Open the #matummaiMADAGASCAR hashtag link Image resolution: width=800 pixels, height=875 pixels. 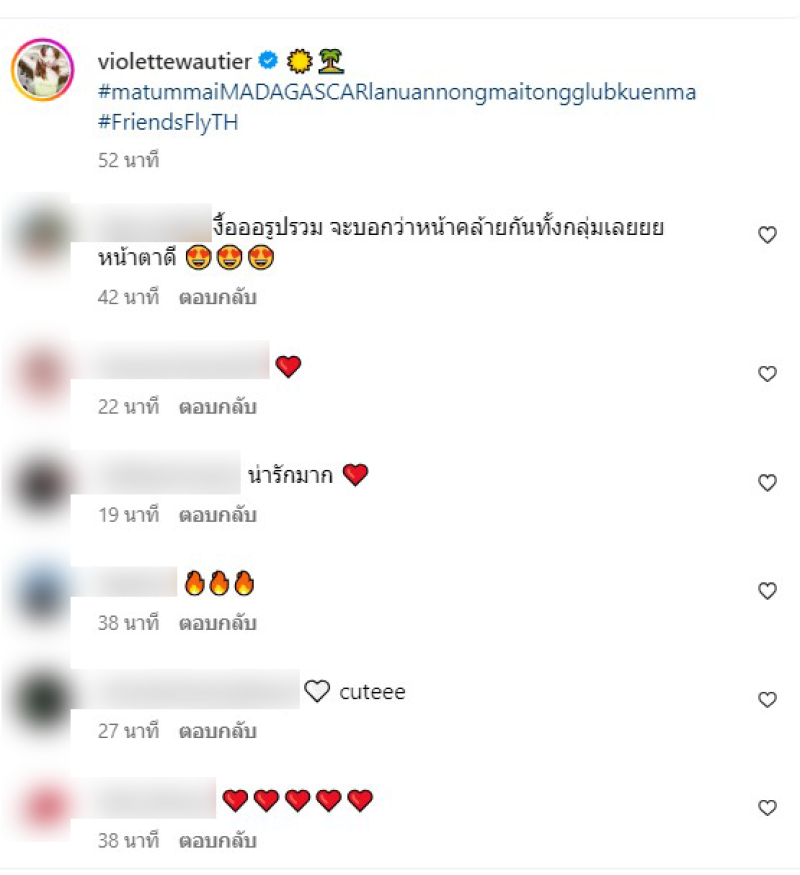point(397,92)
